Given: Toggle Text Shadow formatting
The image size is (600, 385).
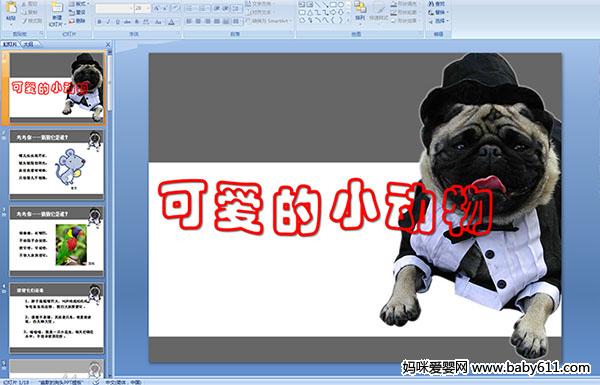Looking at the screenshot, I should tap(137, 22).
